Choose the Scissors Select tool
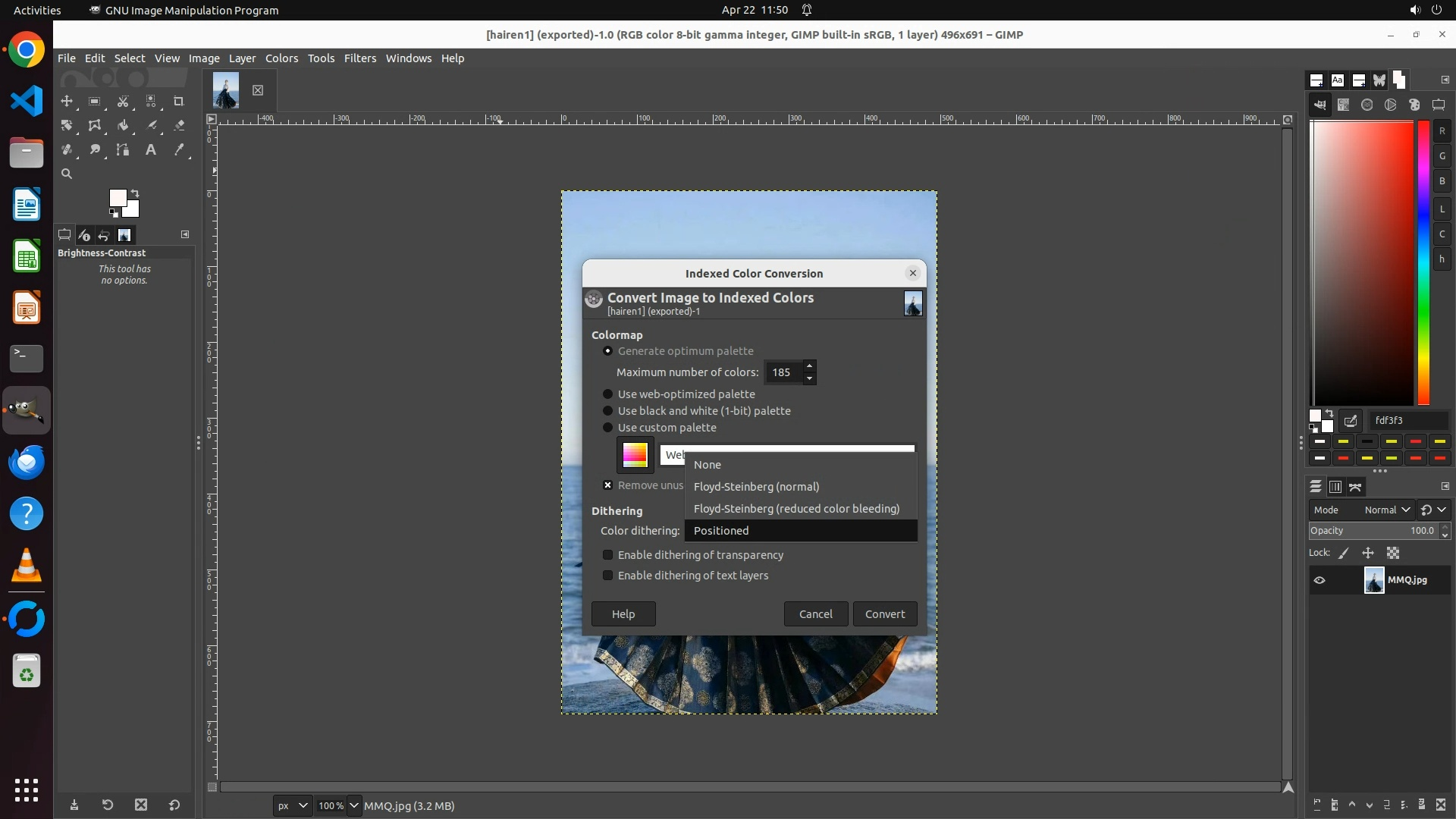 click(x=123, y=101)
